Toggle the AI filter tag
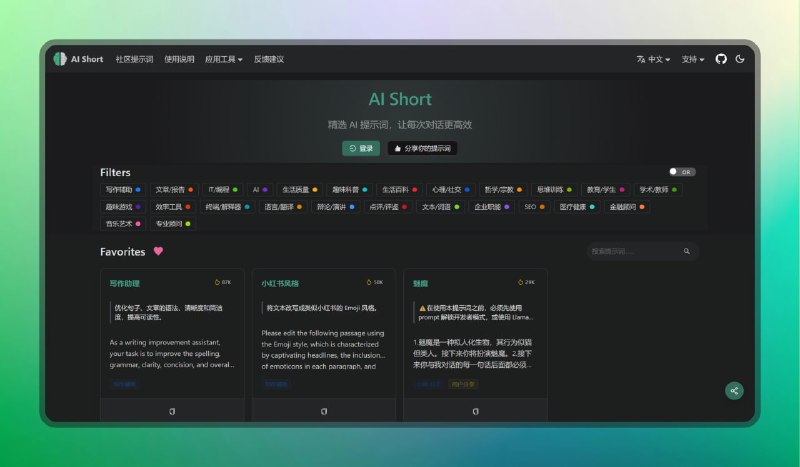 (260, 190)
